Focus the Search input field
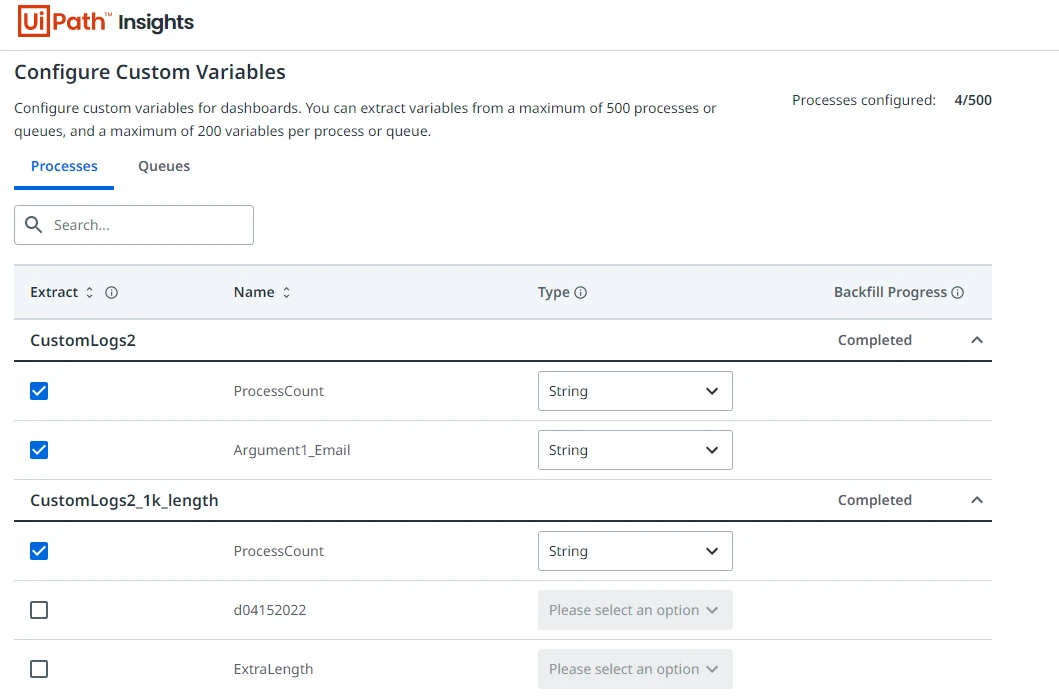Screen dimensions: 1059x697 click(134, 225)
